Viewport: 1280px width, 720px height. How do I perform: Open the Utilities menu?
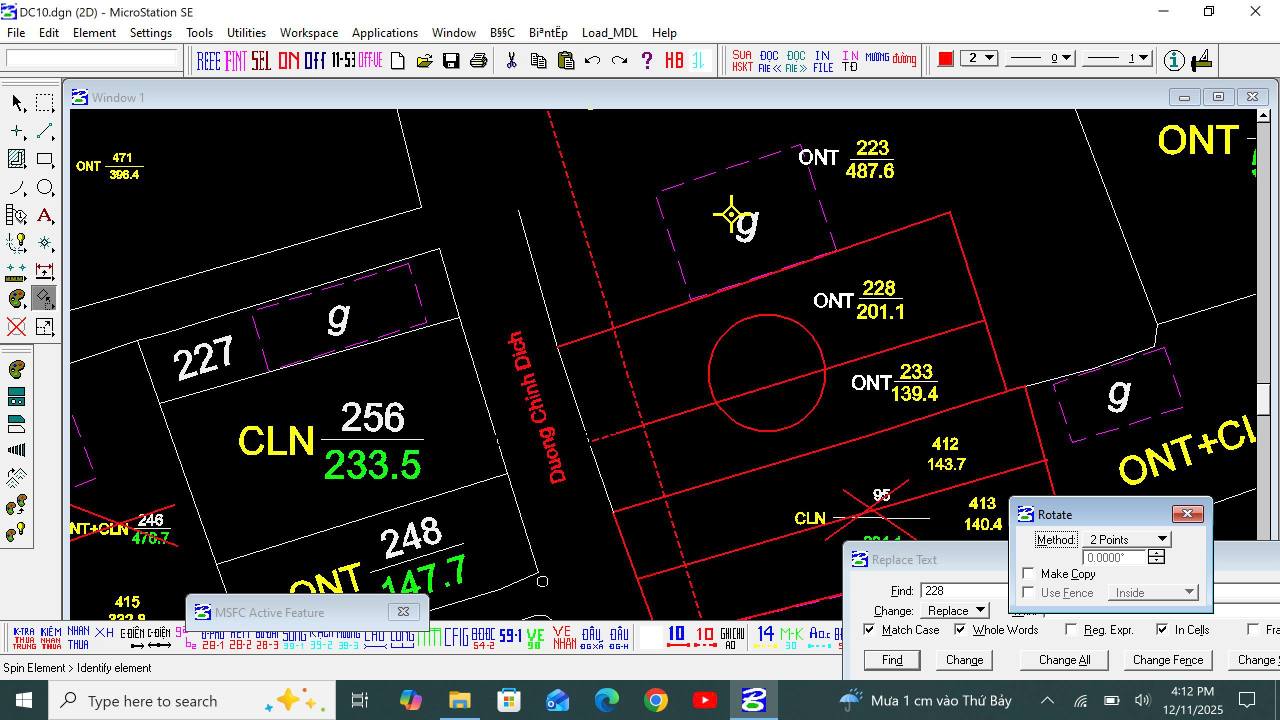246,32
